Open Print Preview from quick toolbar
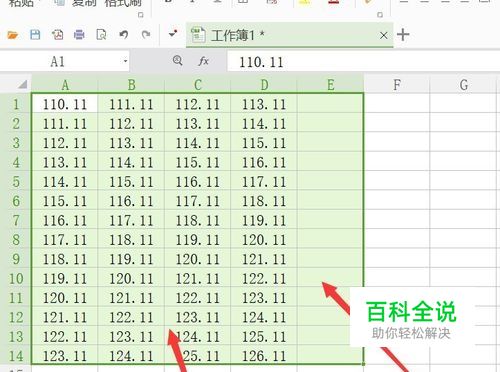Viewport: 500px width, 372px height. [x=101, y=35]
